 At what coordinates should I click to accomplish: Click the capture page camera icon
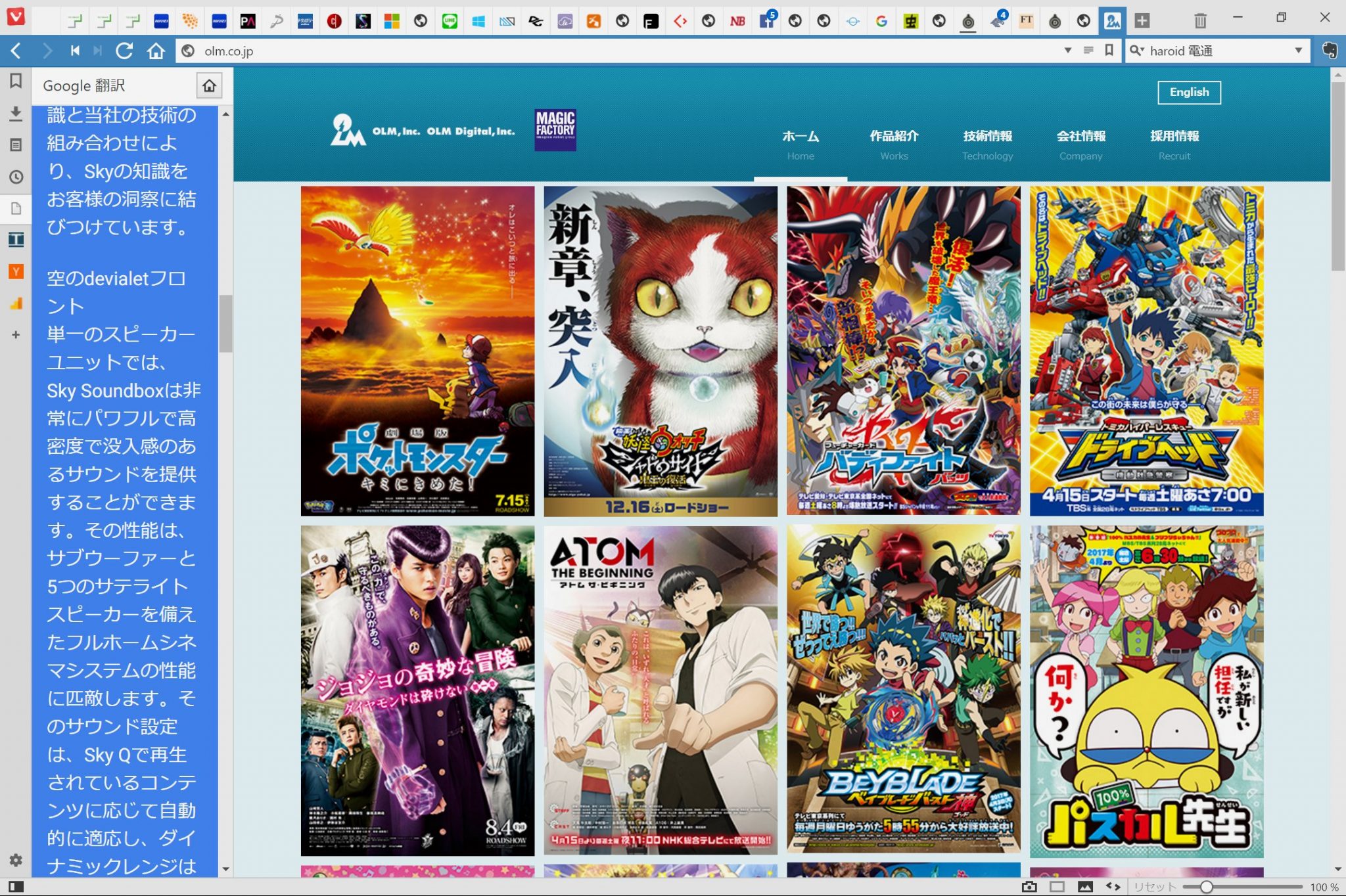1029,887
